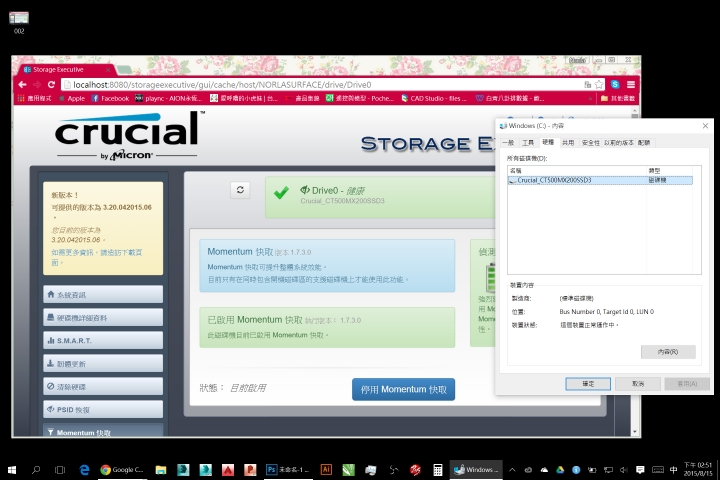
Task: Open the 硬碟機詳細資料 sidebar item
Action: pos(103,317)
